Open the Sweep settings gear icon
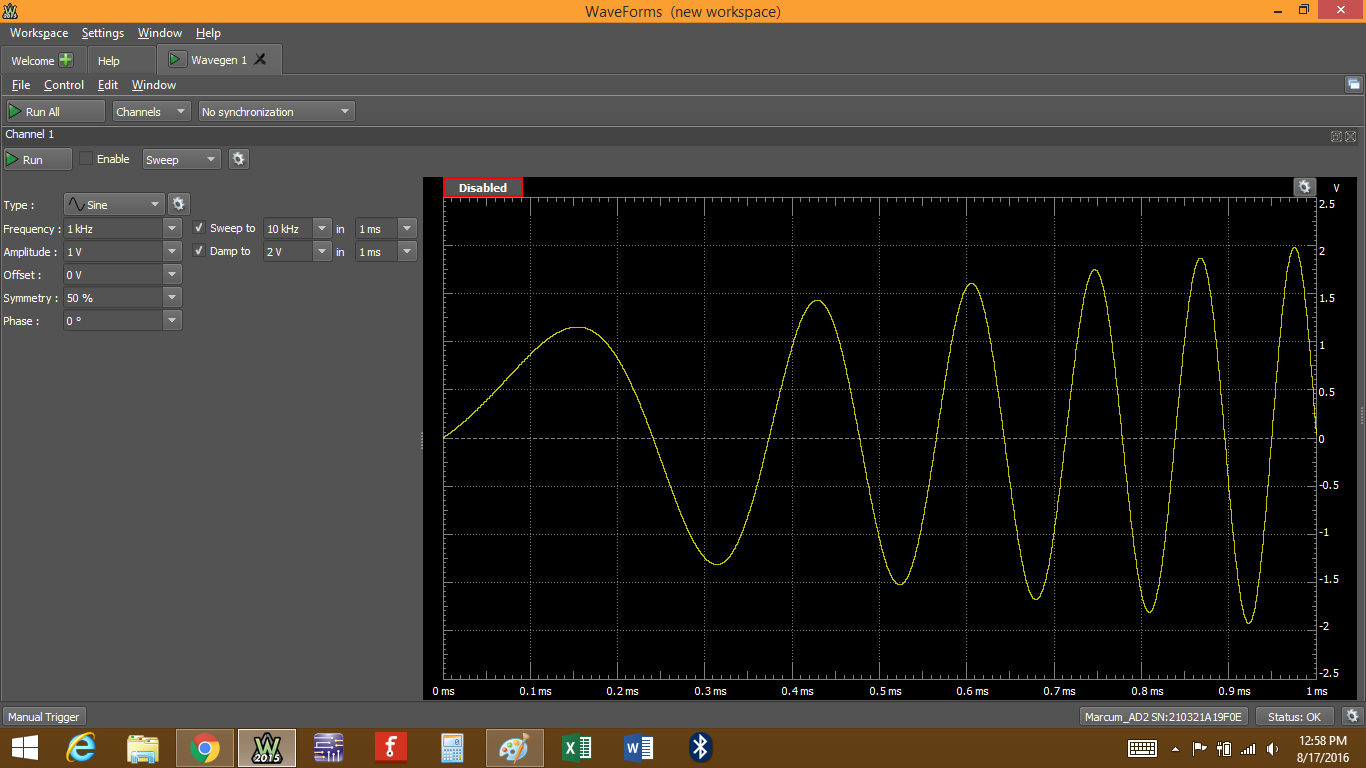This screenshot has height=768, width=1366. click(238, 158)
